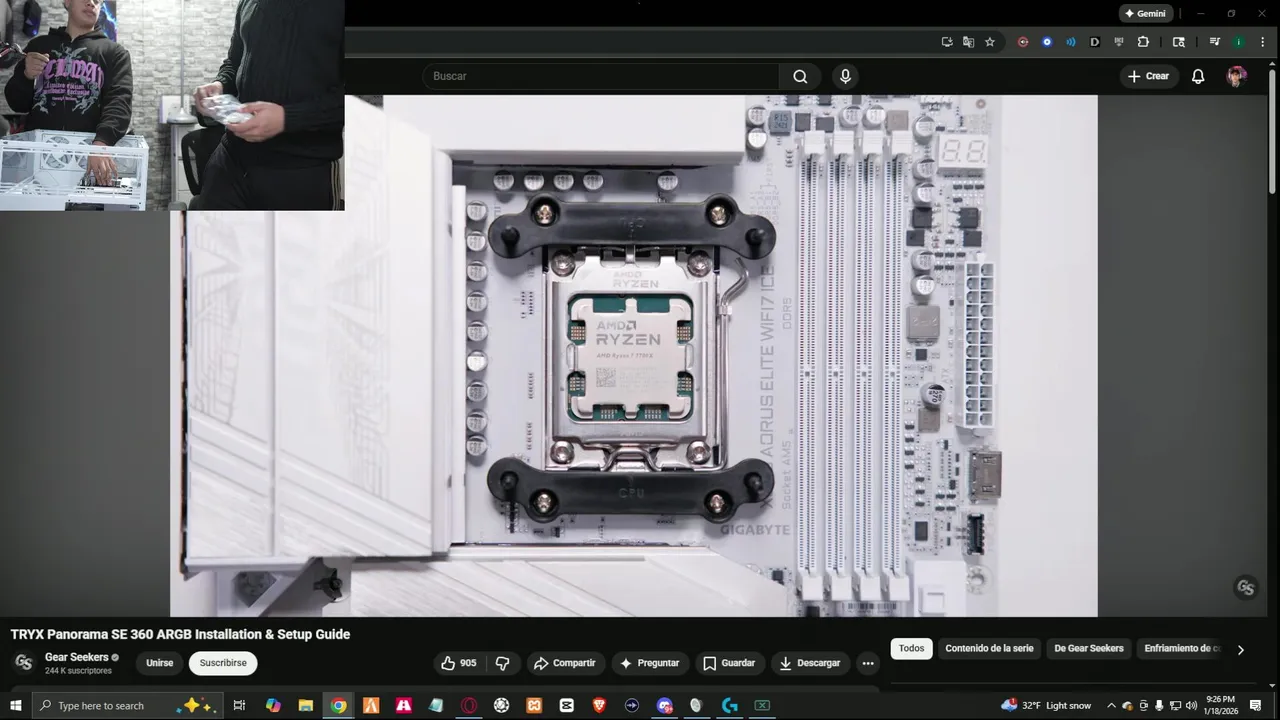Click the Gemini button in title bar

tap(1146, 14)
